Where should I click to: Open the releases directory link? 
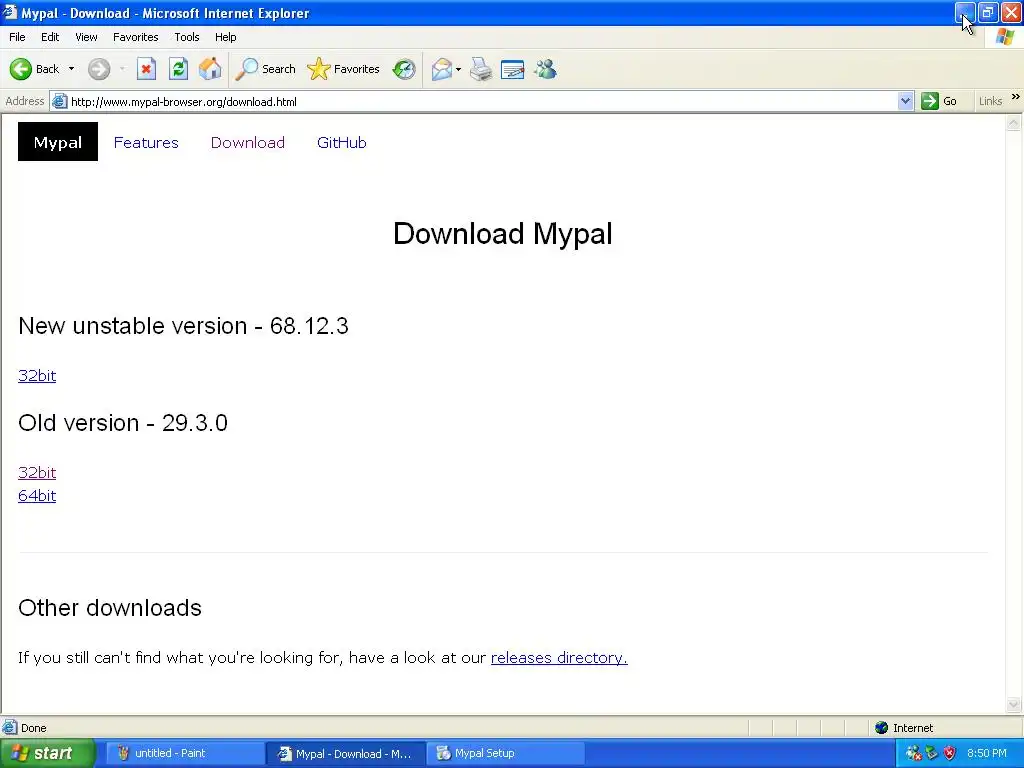point(559,658)
